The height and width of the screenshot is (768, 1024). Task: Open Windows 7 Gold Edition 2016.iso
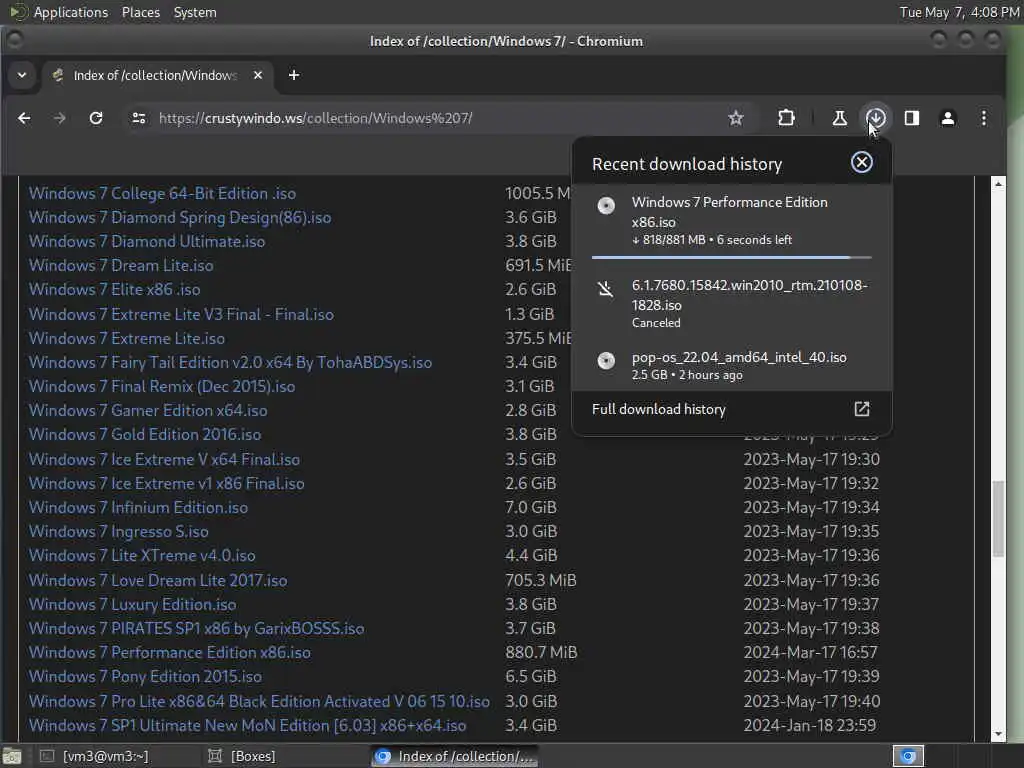(x=144, y=434)
